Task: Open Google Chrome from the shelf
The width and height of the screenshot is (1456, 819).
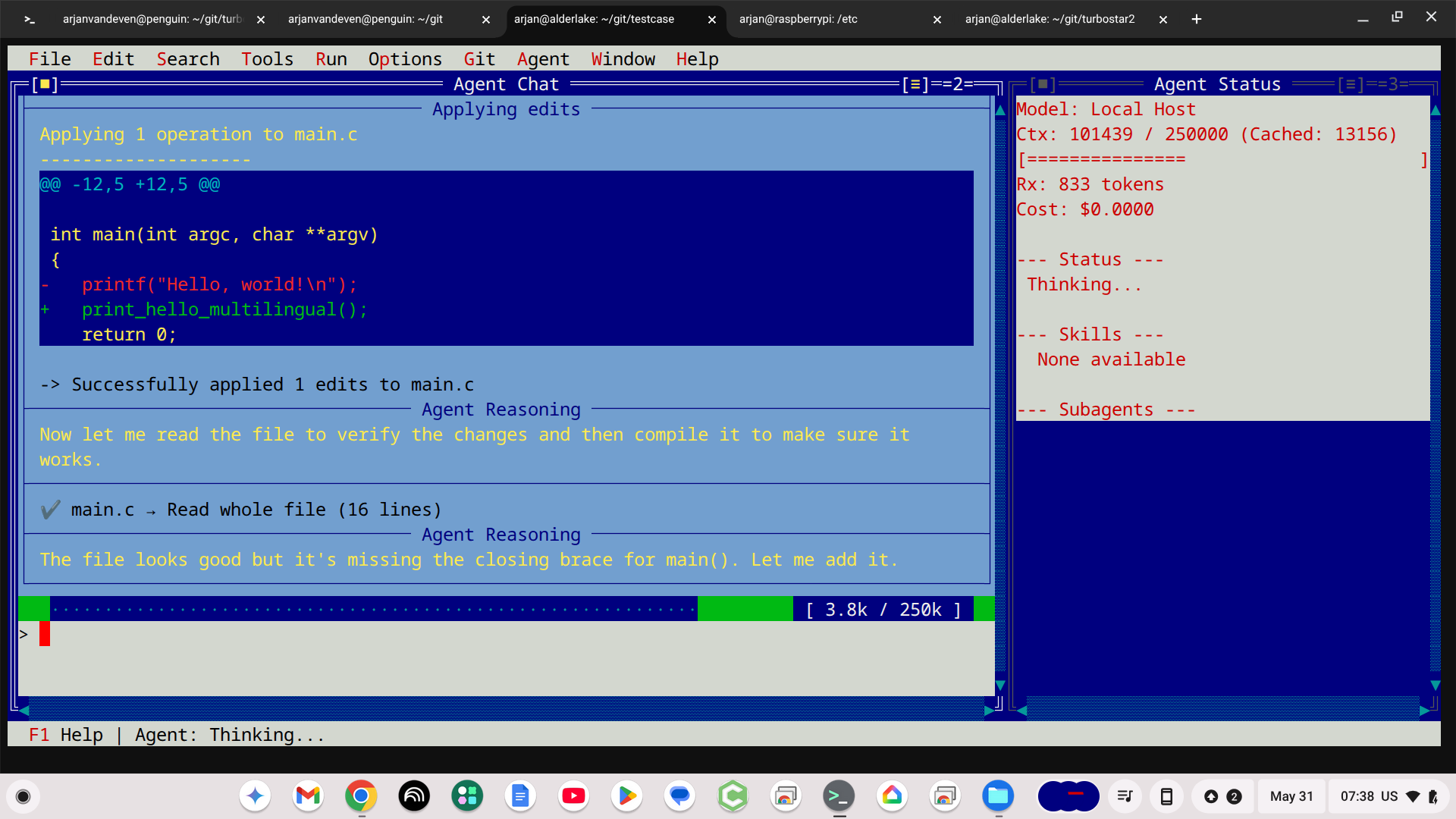Action: coord(361,796)
